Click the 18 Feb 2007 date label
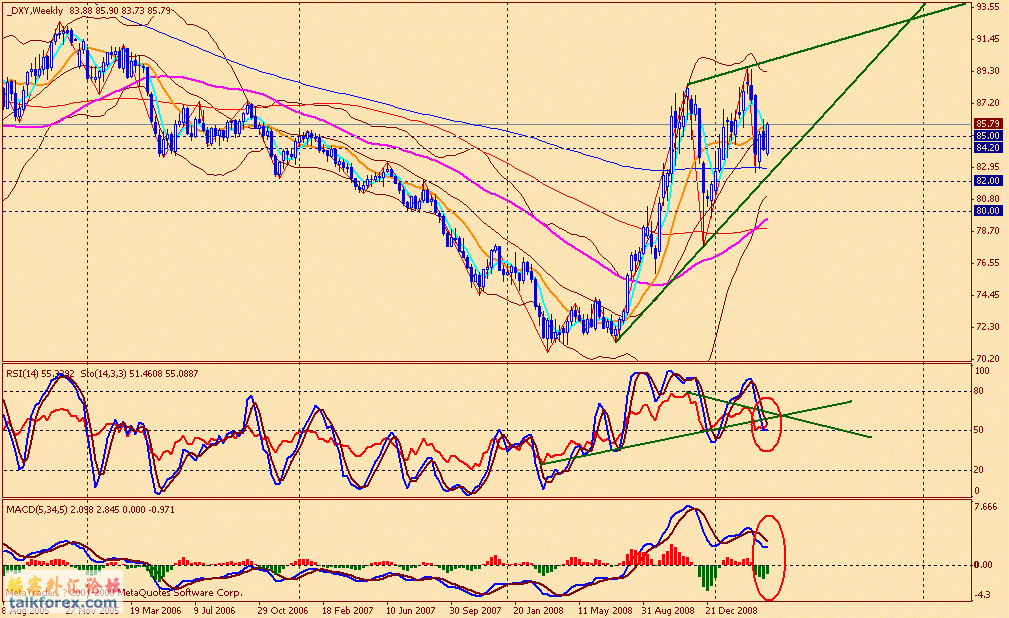Image resolution: width=1009 pixels, height=618 pixels. click(347, 610)
